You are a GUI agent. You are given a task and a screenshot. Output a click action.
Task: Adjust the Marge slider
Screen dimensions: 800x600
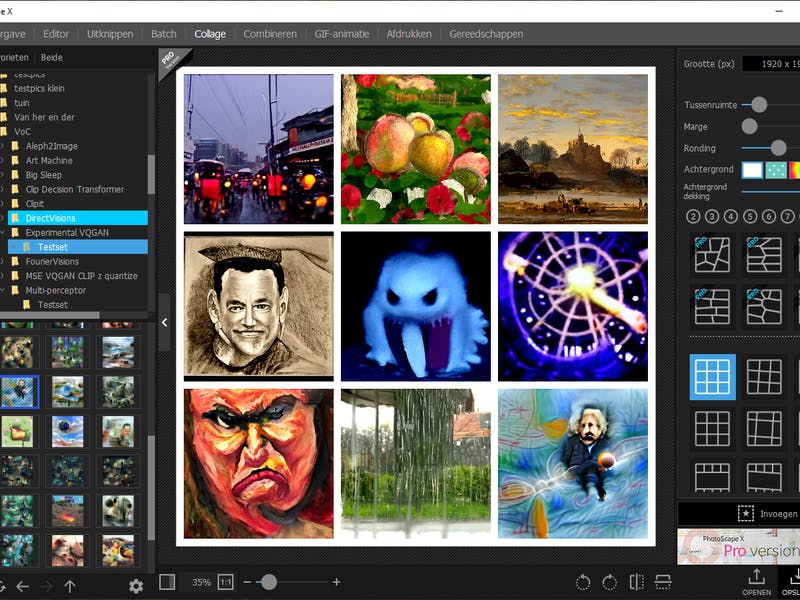pyautogui.click(x=749, y=126)
